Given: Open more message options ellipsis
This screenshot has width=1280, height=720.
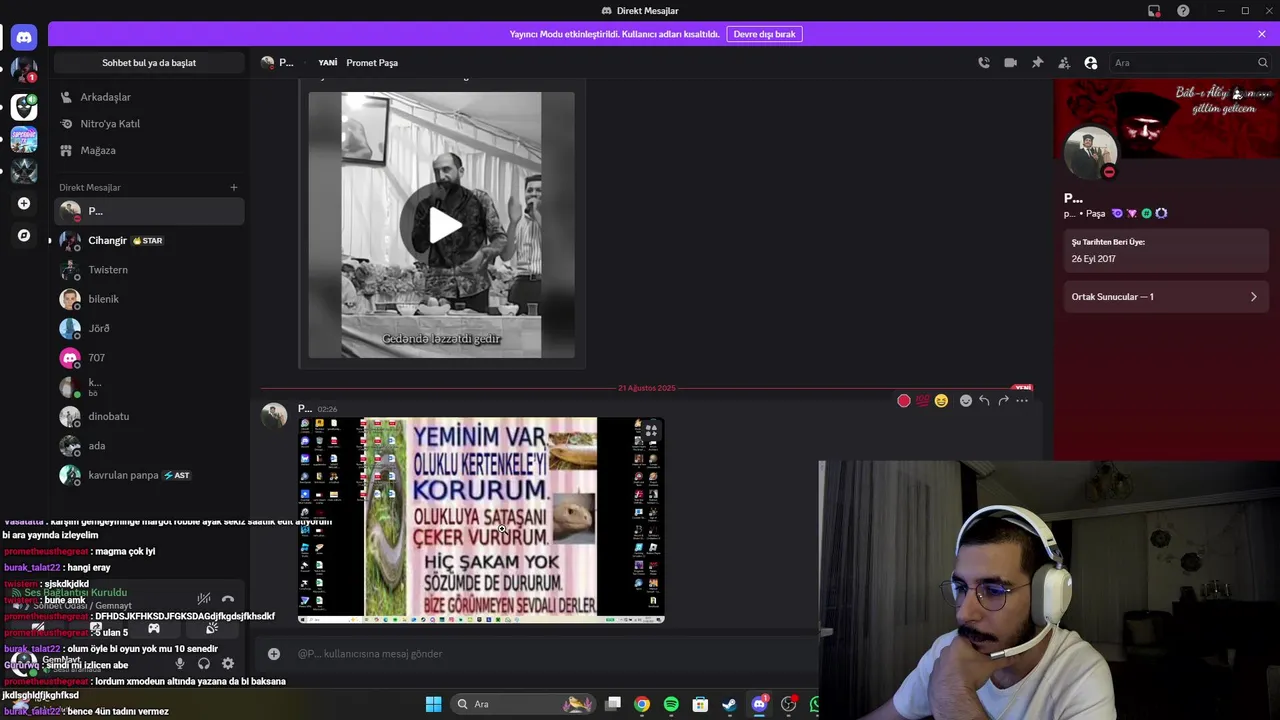Looking at the screenshot, I should [x=1022, y=401].
